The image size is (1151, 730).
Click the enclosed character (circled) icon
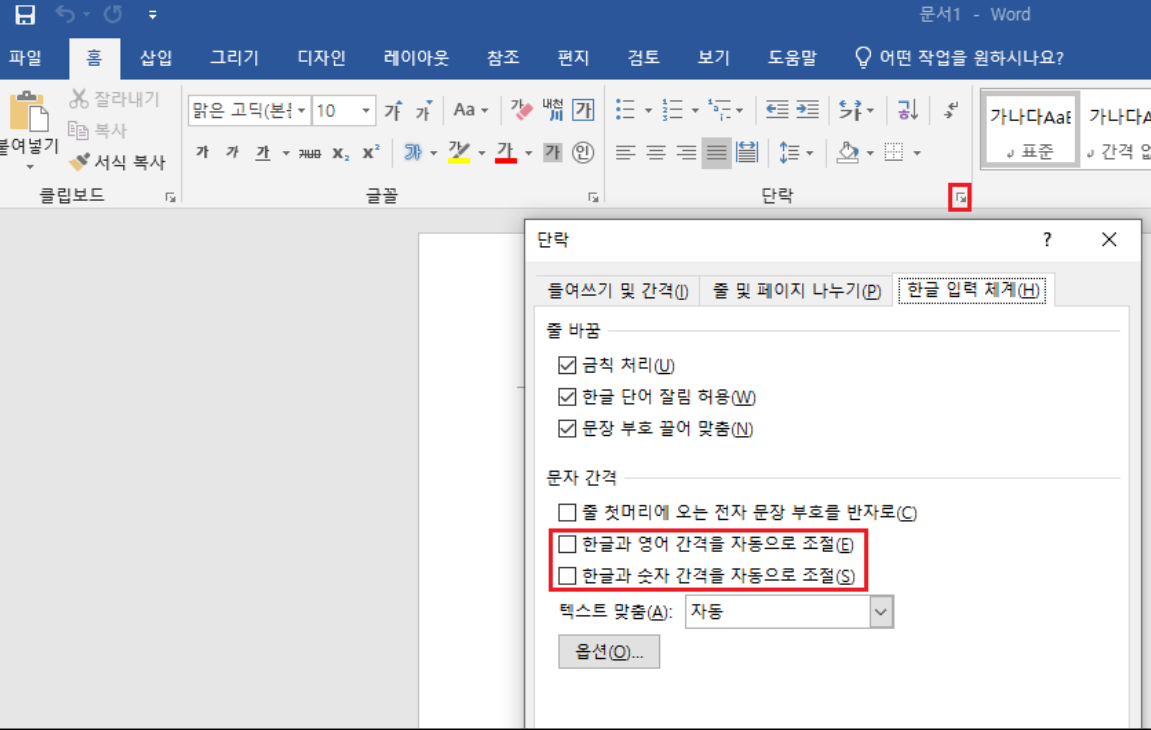[583, 152]
